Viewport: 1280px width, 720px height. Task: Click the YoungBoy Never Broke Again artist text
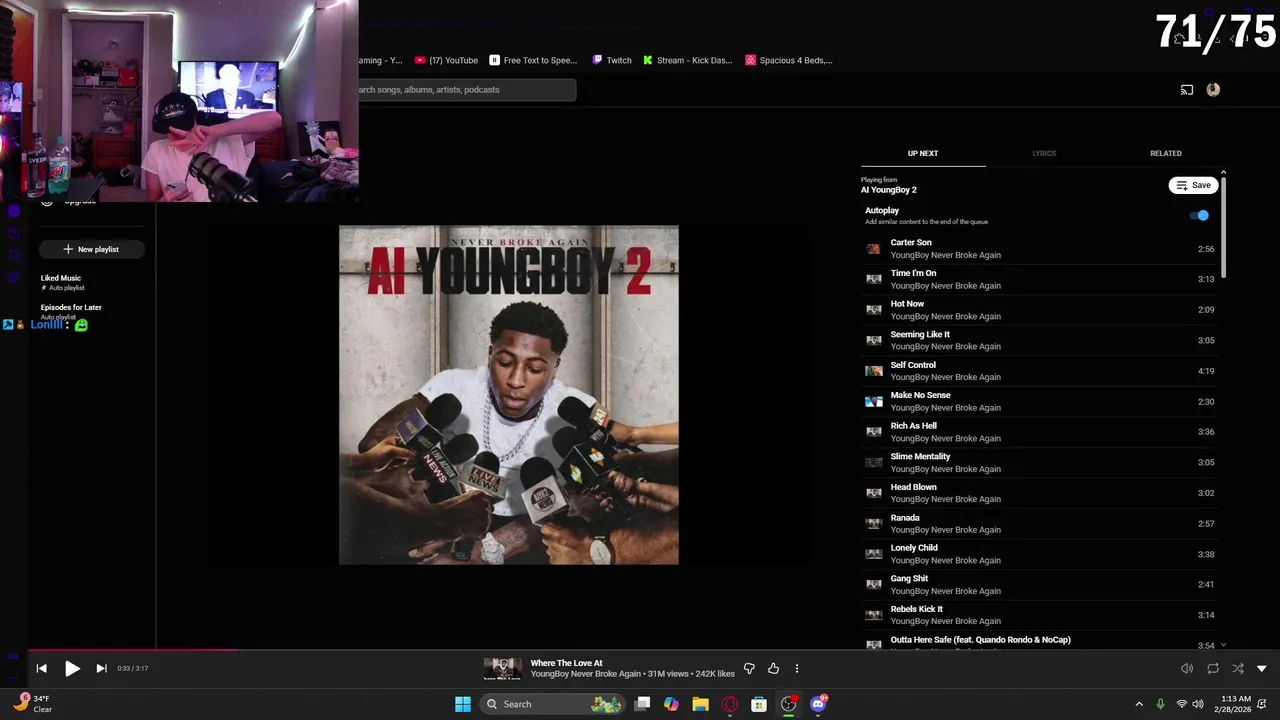point(585,674)
